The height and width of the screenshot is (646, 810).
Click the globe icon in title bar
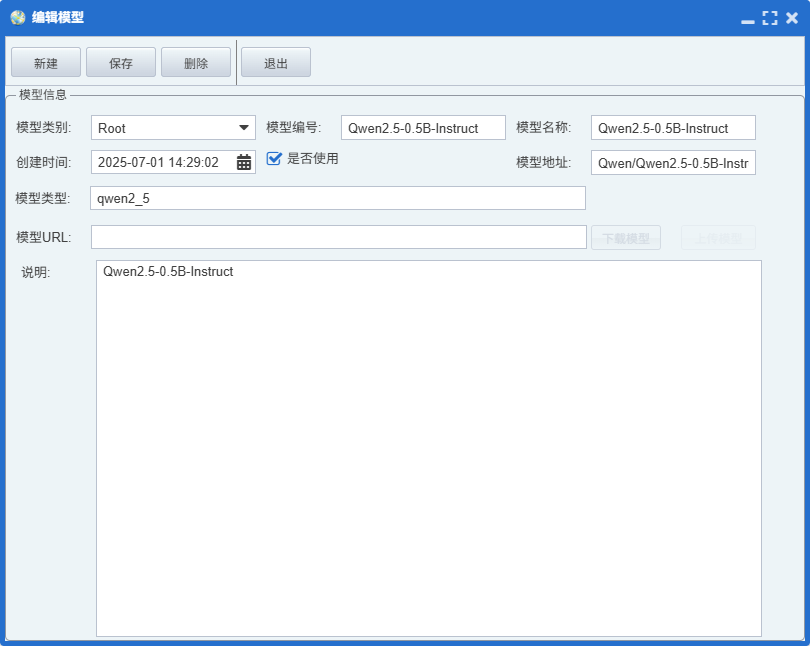point(18,18)
